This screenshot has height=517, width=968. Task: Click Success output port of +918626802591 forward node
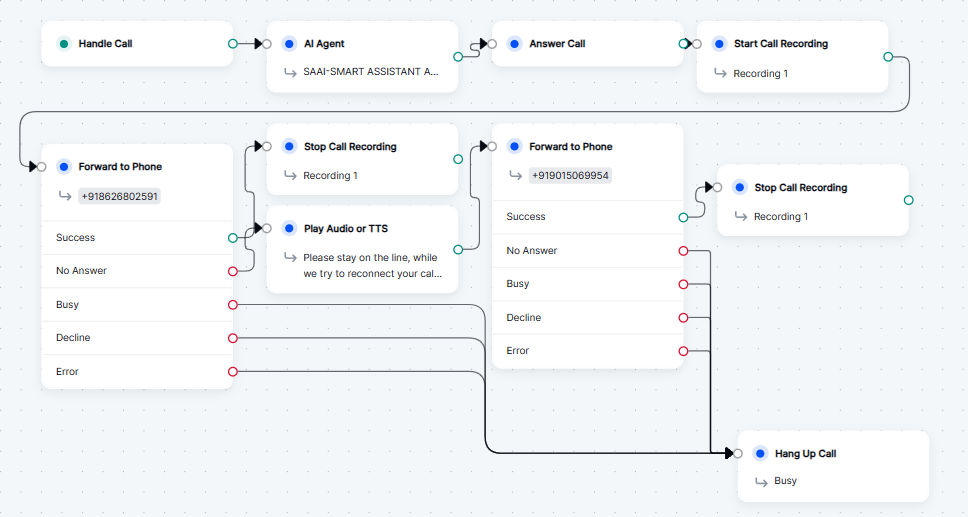[233, 238]
